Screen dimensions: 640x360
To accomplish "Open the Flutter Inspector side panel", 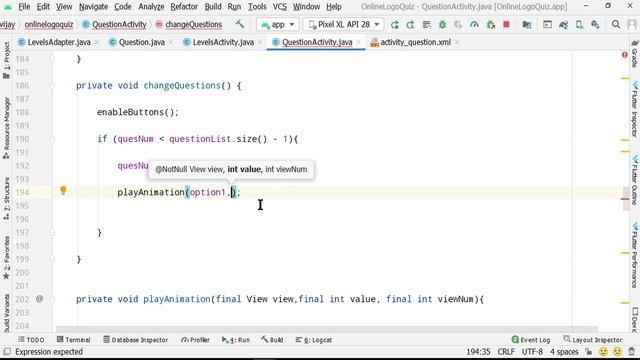I will click(x=635, y=109).
